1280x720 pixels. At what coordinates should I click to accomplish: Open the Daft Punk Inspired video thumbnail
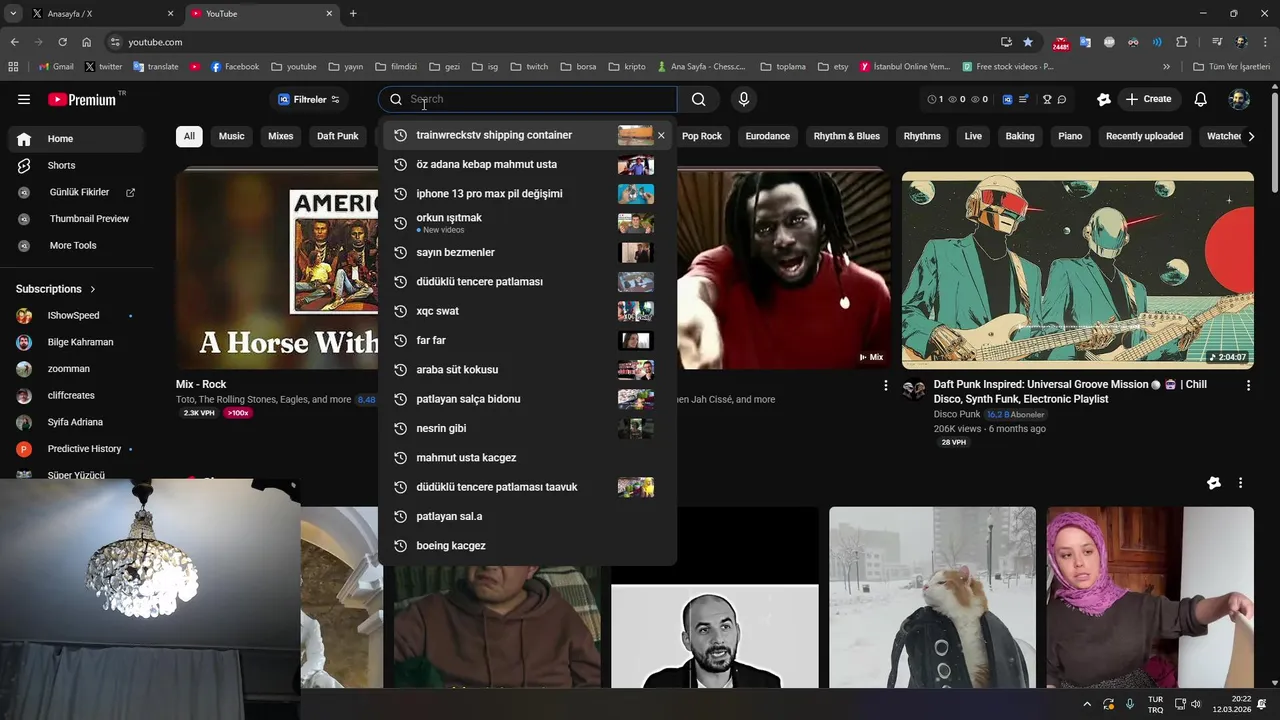(1078, 270)
